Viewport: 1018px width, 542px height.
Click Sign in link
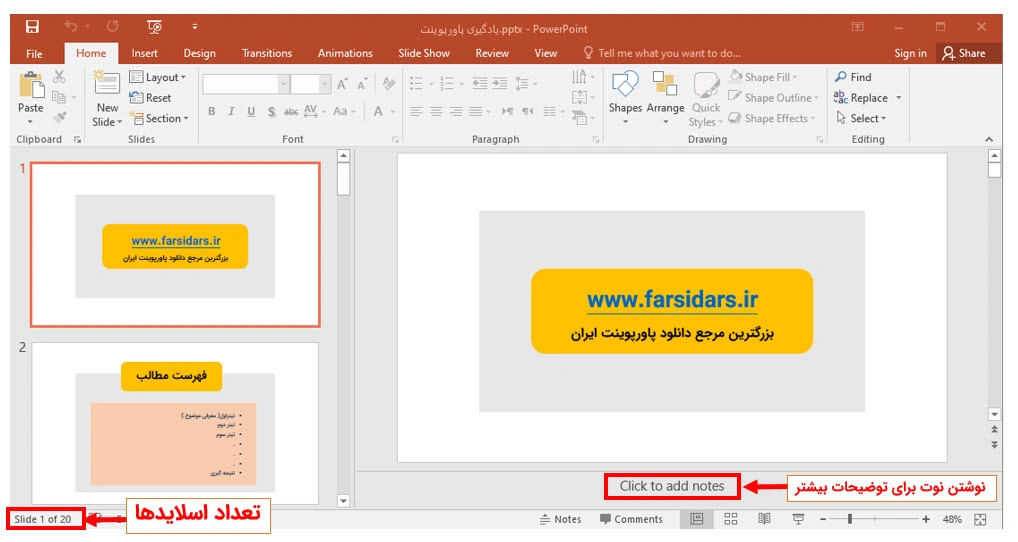click(x=910, y=53)
